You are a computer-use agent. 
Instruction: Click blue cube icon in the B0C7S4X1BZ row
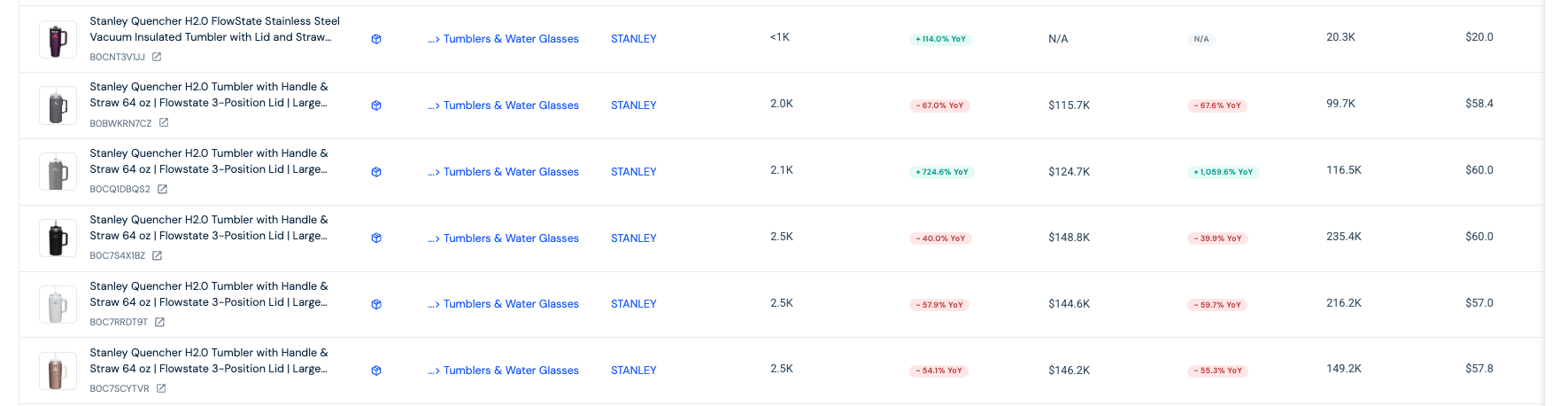point(376,238)
